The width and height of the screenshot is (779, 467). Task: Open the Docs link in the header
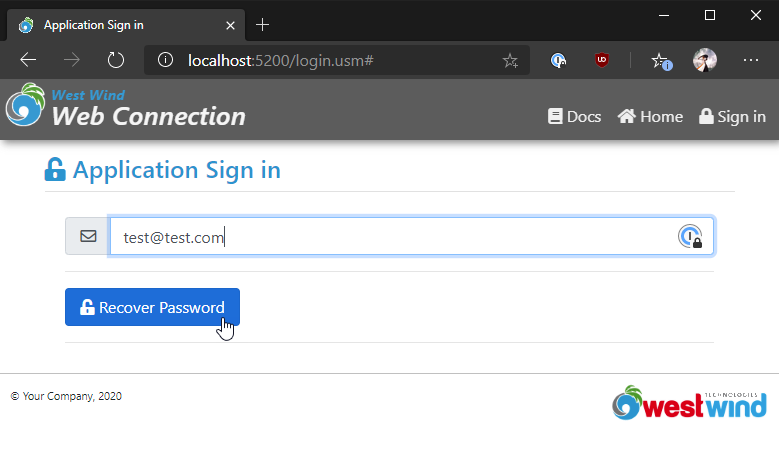[574, 117]
